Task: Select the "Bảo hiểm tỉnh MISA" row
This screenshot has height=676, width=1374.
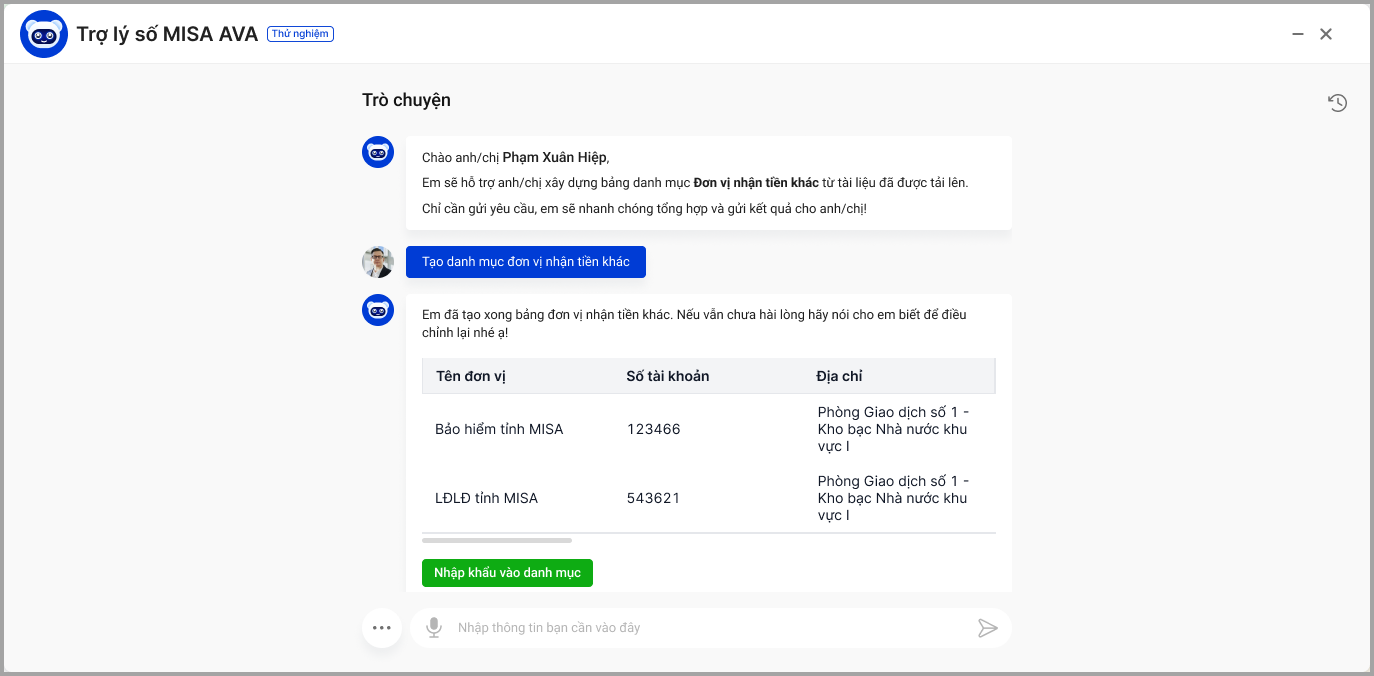Action: pos(499,429)
